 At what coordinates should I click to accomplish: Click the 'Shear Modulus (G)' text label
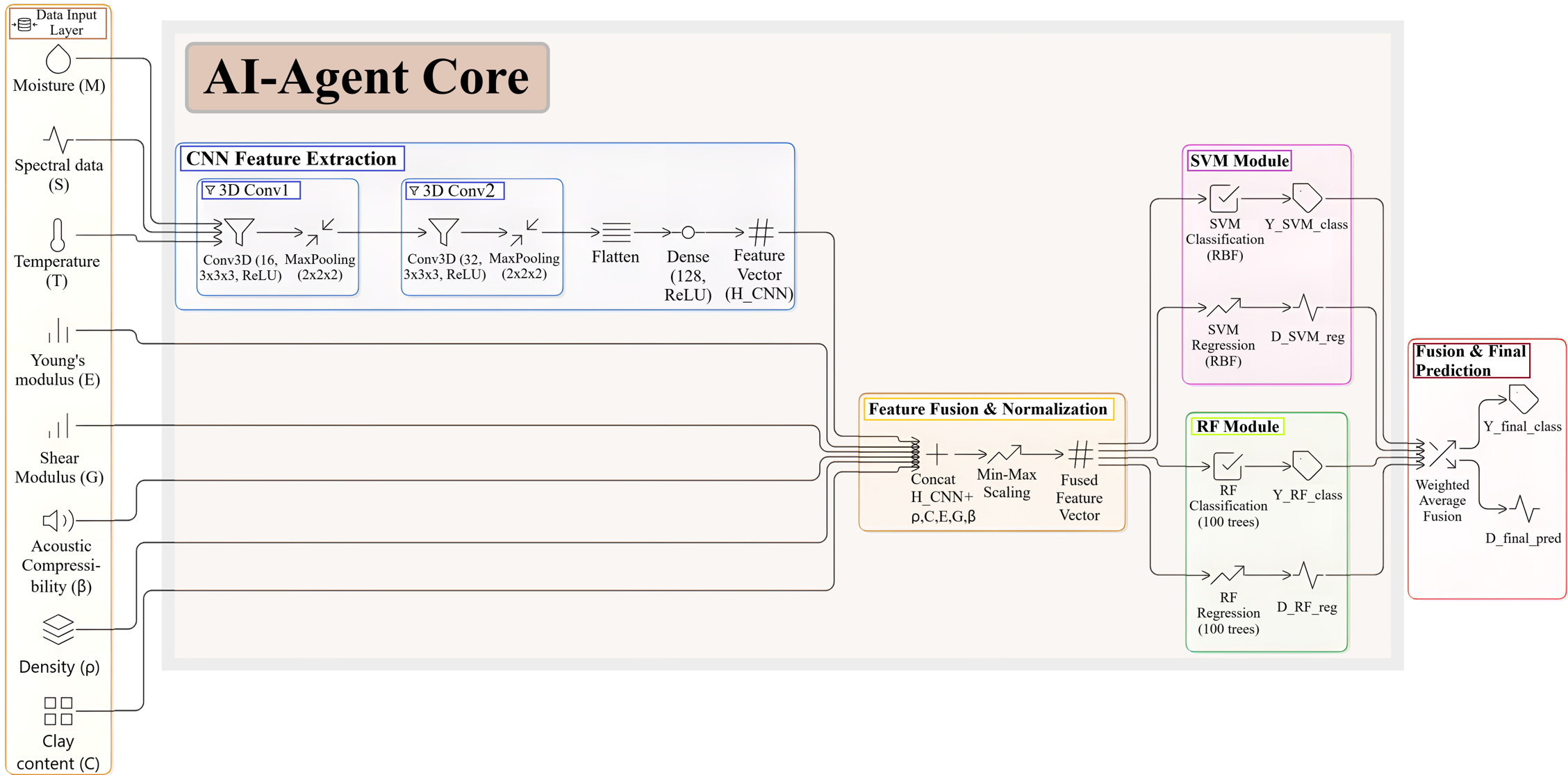[59, 467]
